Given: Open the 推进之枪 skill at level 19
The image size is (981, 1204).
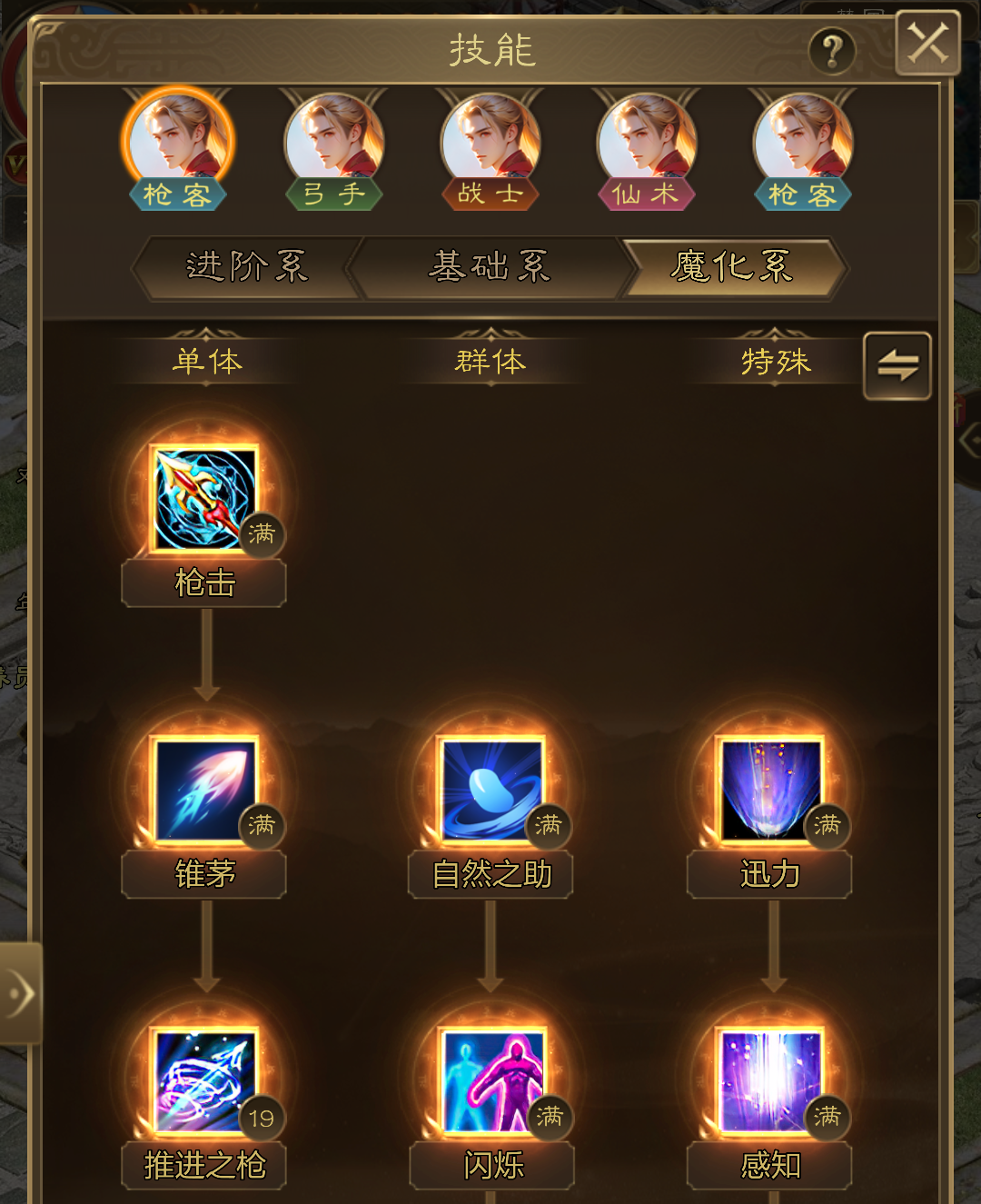Looking at the screenshot, I should 204,1080.
